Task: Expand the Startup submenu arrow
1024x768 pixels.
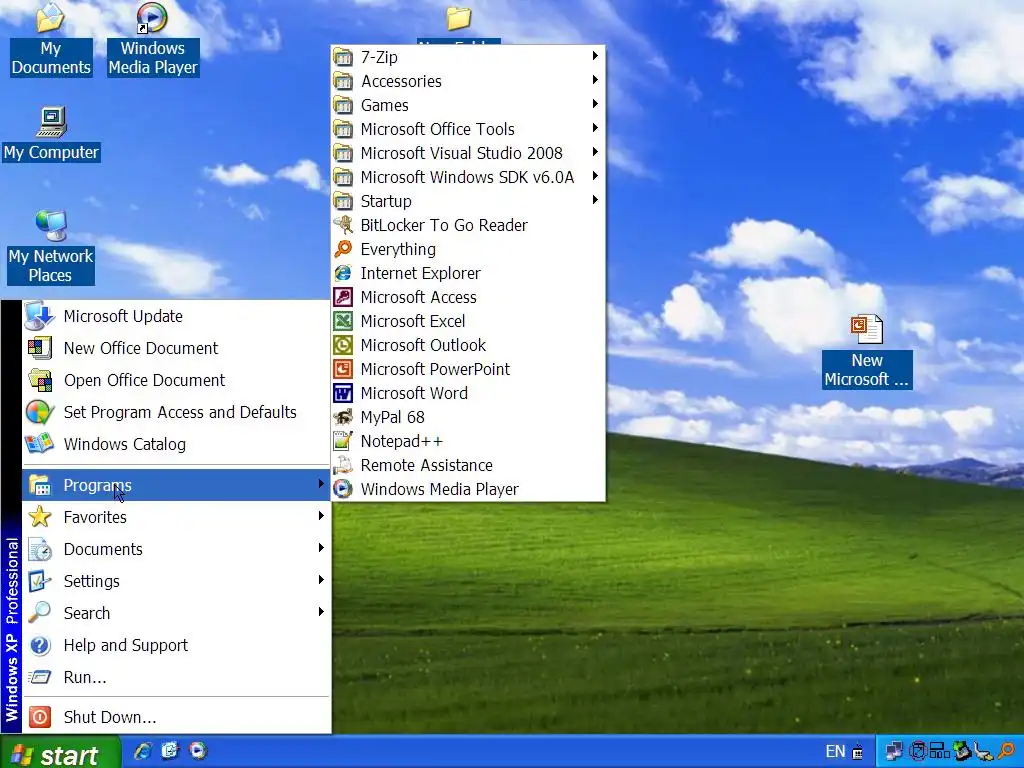Action: (595, 200)
